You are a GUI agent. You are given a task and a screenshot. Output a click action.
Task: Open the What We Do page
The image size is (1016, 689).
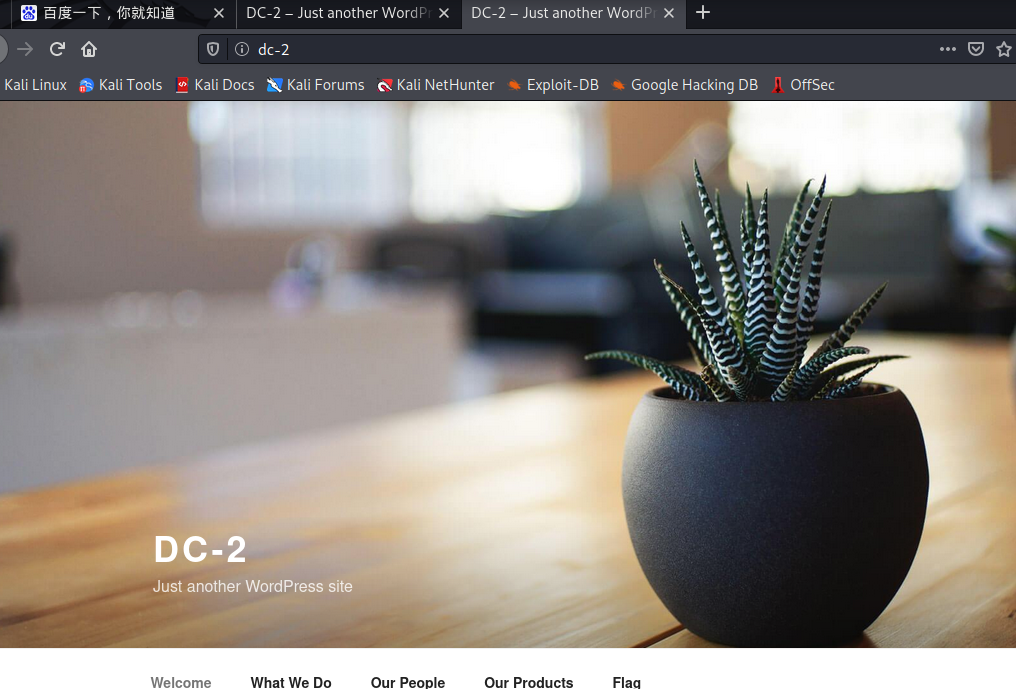point(291,682)
